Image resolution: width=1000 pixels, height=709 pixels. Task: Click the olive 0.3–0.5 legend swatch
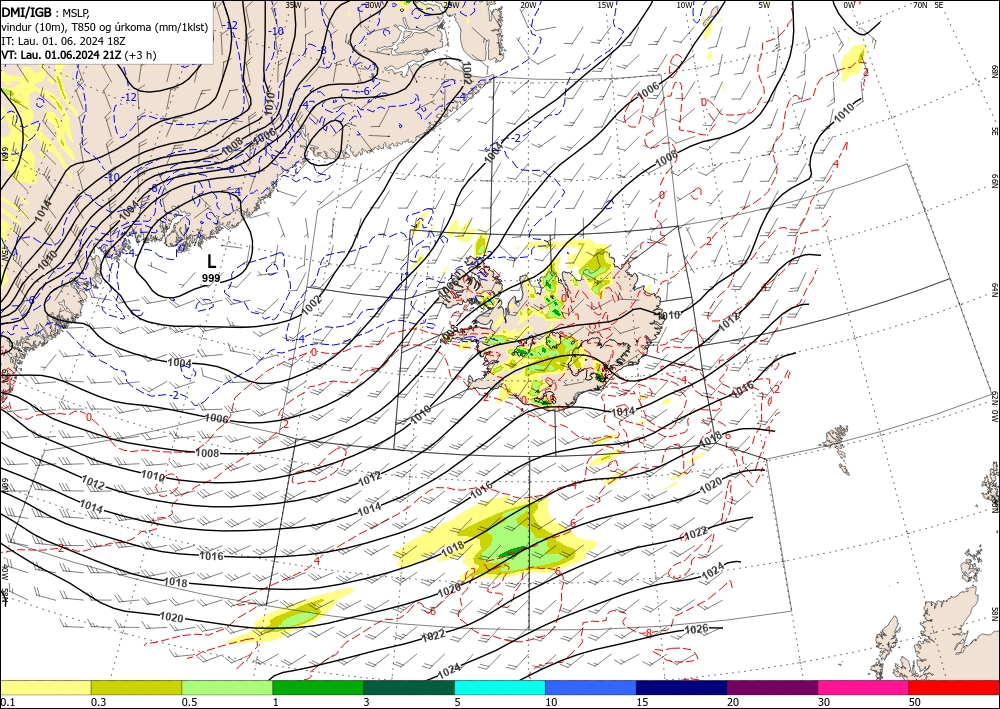click(x=136, y=688)
